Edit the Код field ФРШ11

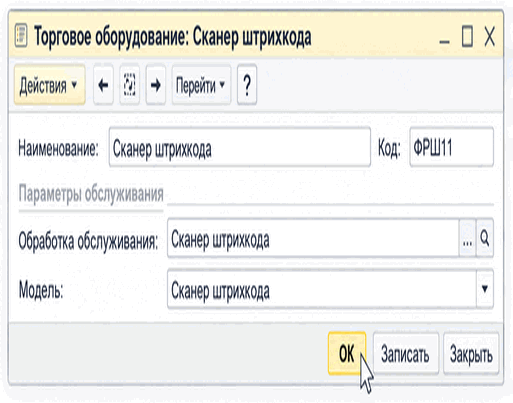pos(451,147)
